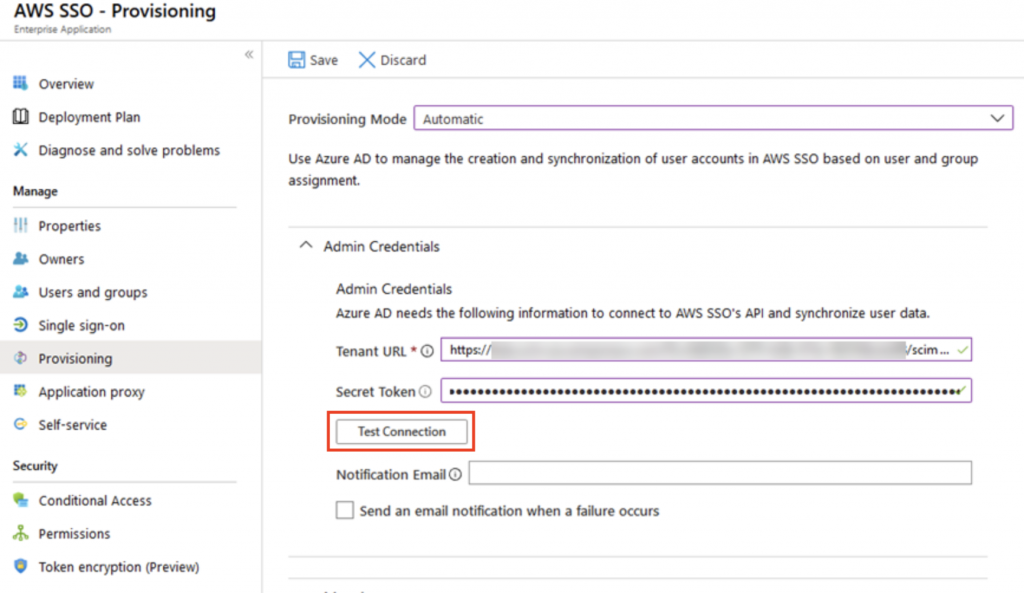Click the Provisioning Mode label
This screenshot has width=1024, height=593.
347,119
